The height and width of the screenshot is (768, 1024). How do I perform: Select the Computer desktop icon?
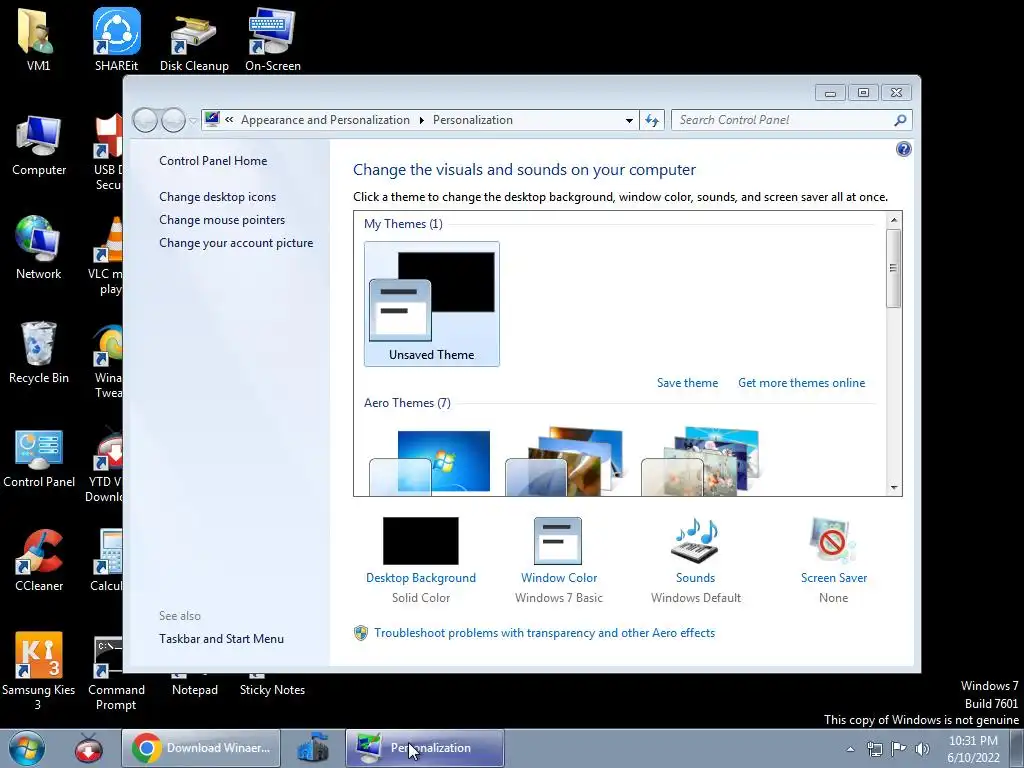point(39,145)
